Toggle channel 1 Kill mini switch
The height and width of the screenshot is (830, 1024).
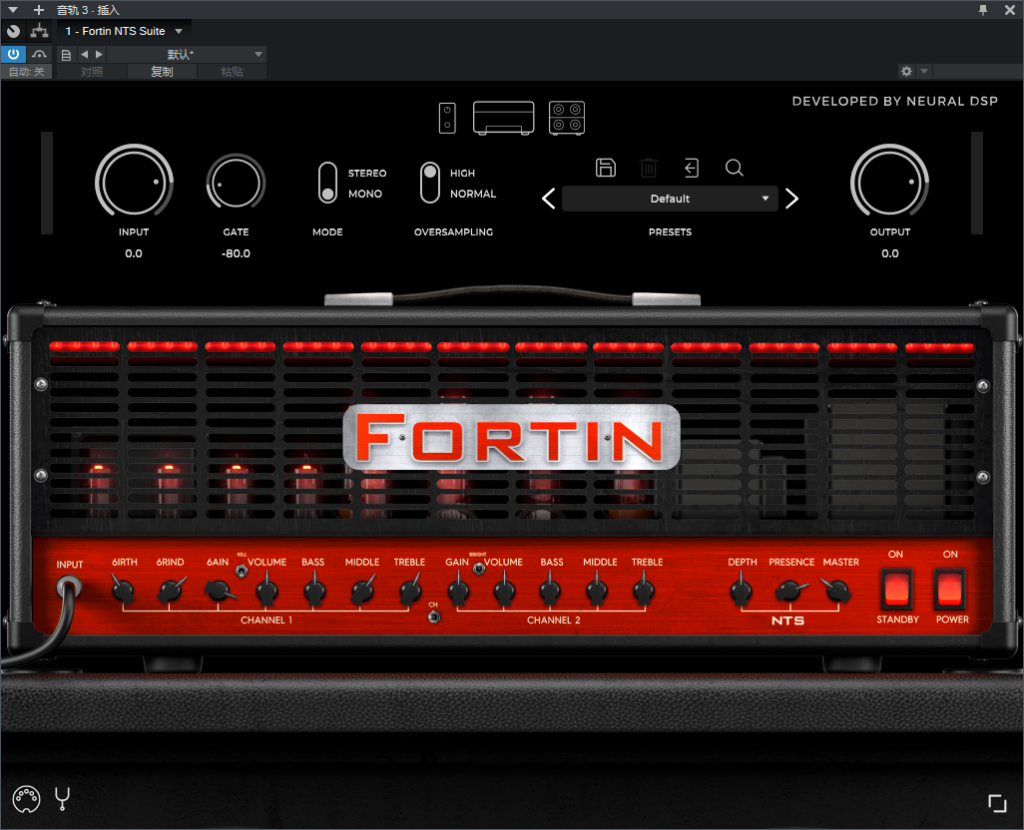[x=241, y=571]
